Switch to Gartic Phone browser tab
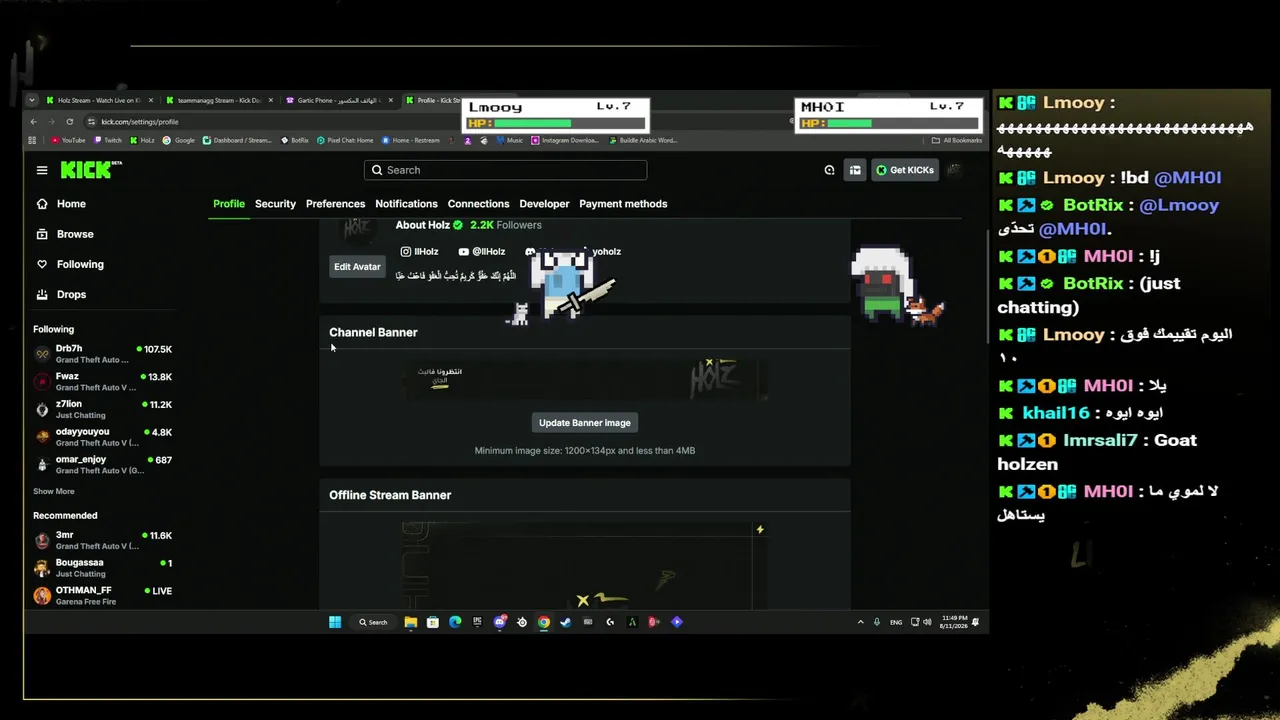1280x720 pixels. (x=338, y=100)
